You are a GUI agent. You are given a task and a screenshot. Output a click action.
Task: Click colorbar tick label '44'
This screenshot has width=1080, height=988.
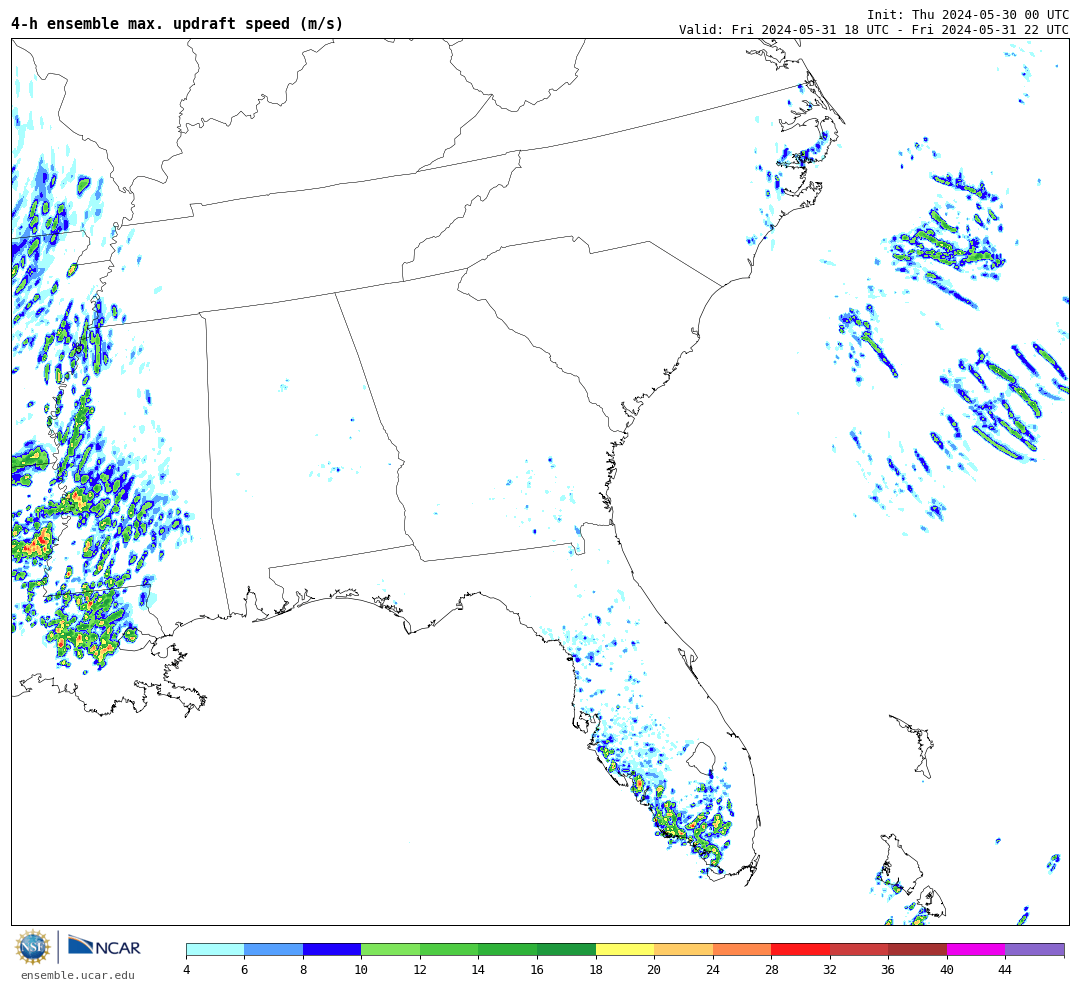pyautogui.click(x=1006, y=970)
